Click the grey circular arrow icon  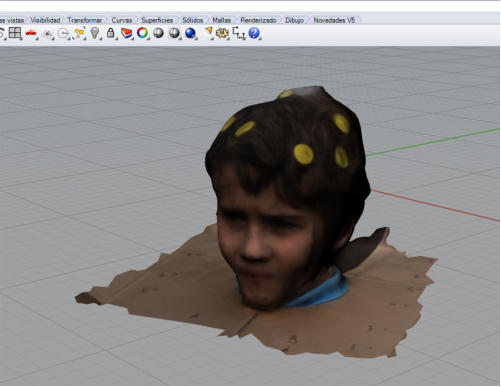click(63, 33)
